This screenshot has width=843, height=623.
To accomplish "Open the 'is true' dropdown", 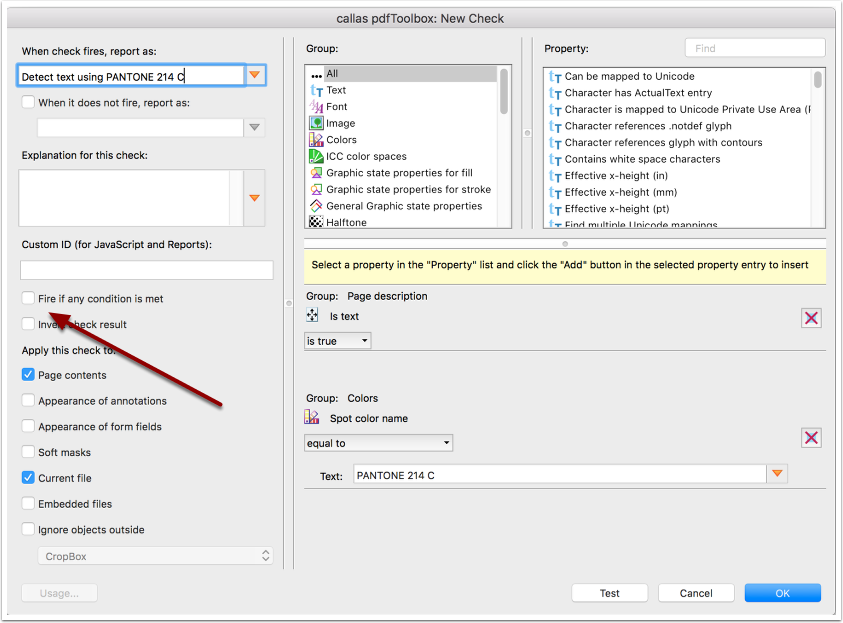I will pos(338,341).
